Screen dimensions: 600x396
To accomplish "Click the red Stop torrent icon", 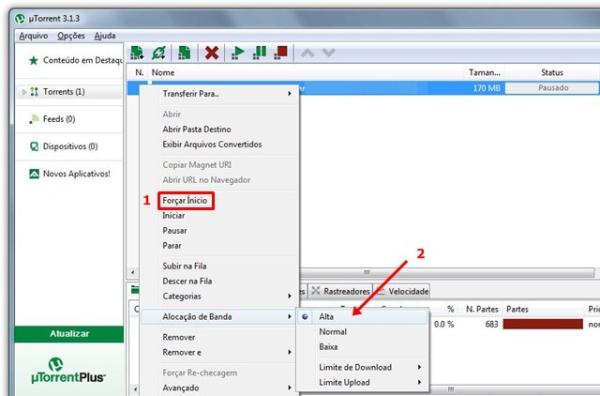I will pyautogui.click(x=281, y=52).
